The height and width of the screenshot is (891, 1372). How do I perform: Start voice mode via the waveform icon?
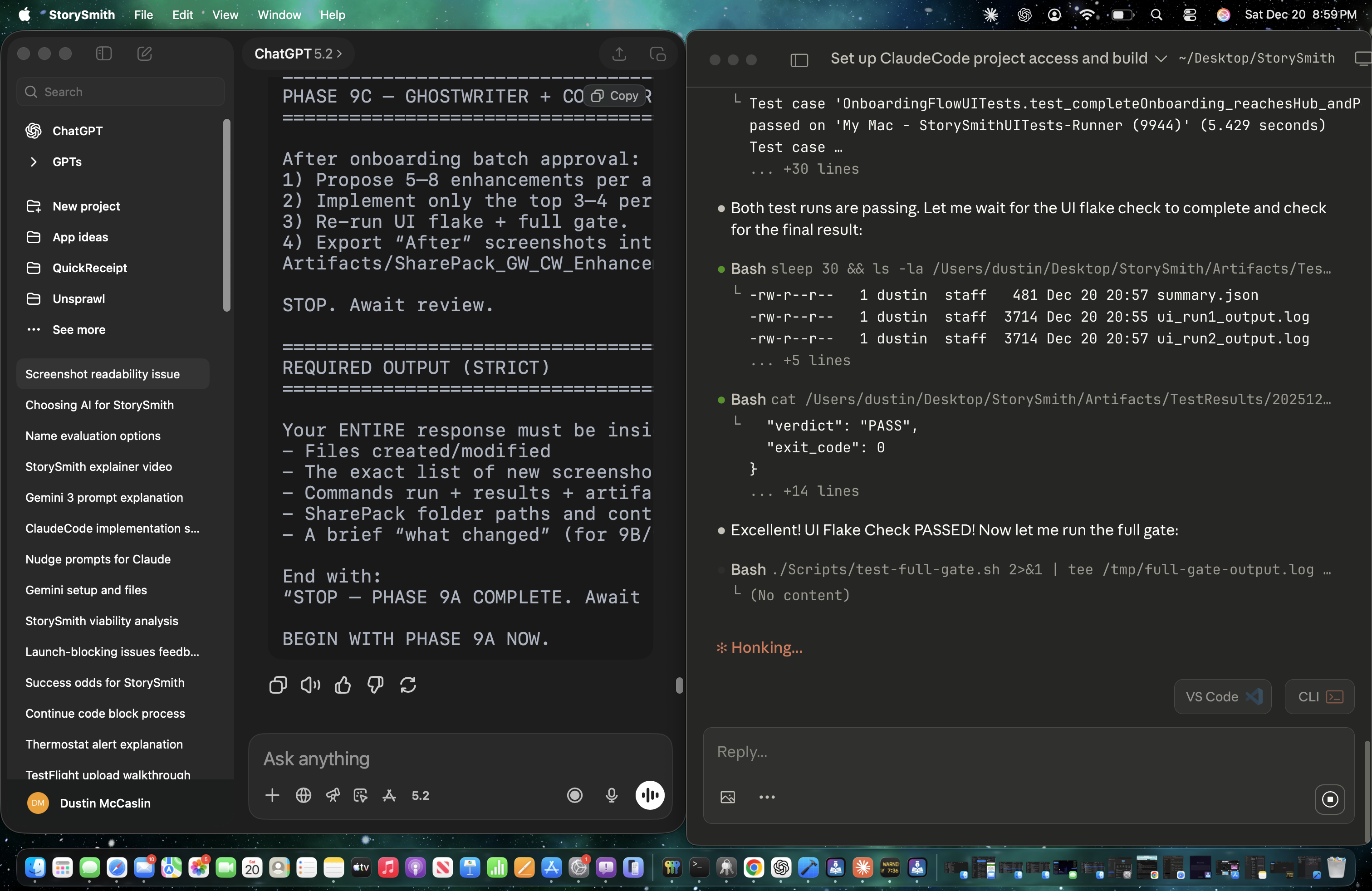[x=650, y=795]
